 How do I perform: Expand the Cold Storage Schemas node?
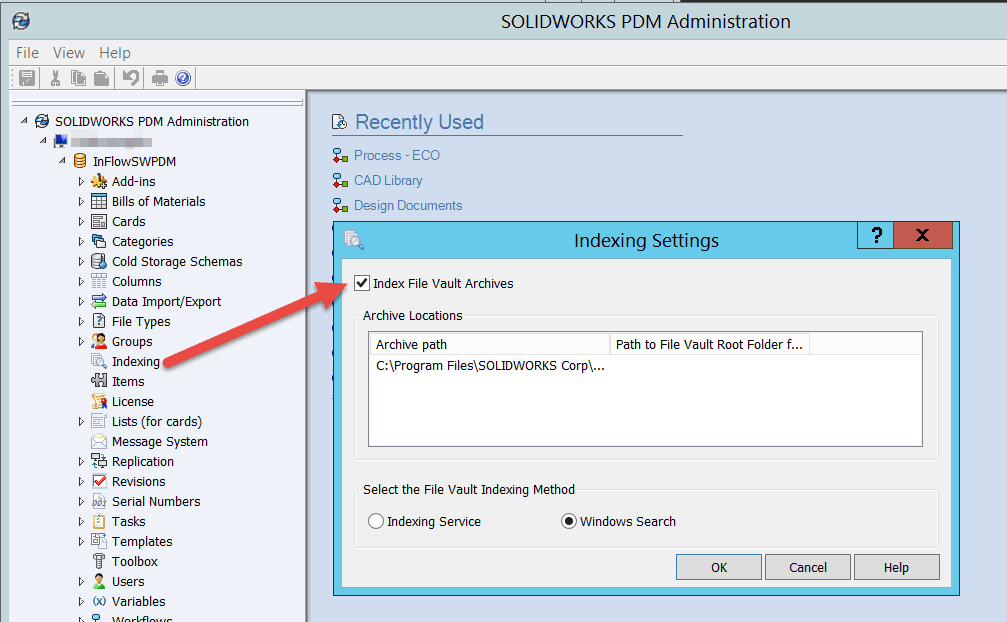[81, 261]
